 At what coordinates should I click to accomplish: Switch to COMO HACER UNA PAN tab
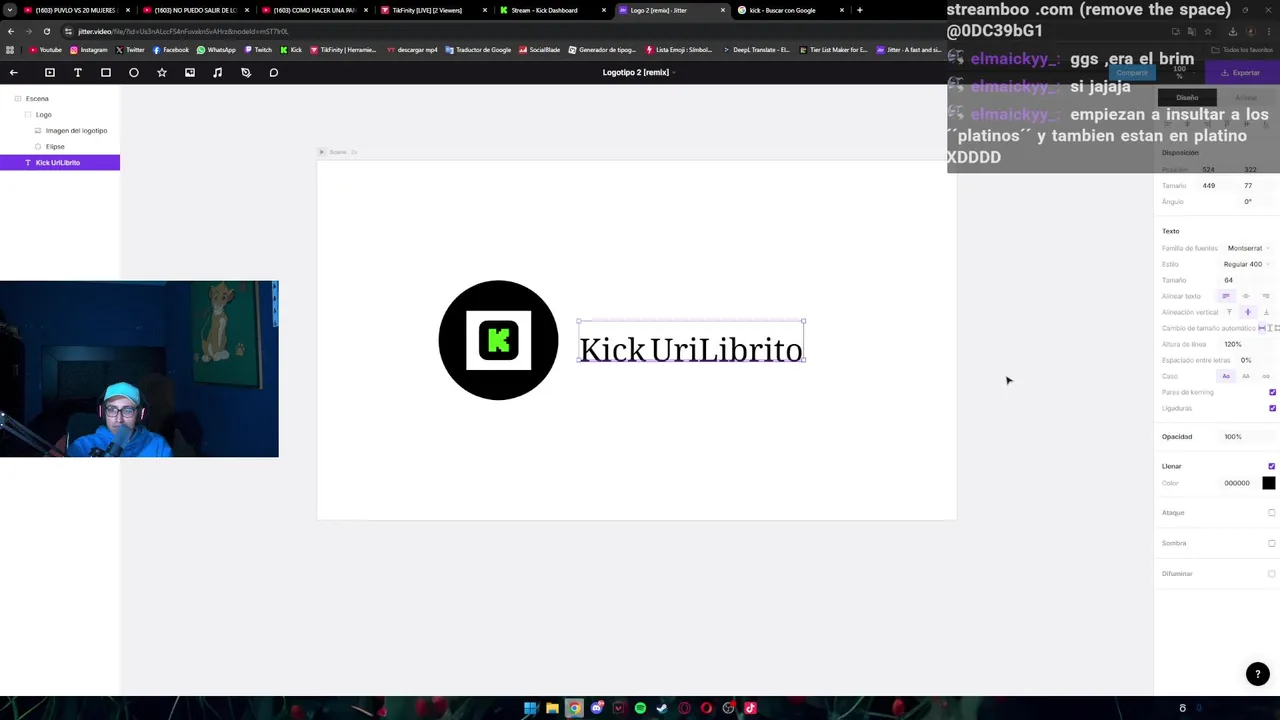coord(313,10)
